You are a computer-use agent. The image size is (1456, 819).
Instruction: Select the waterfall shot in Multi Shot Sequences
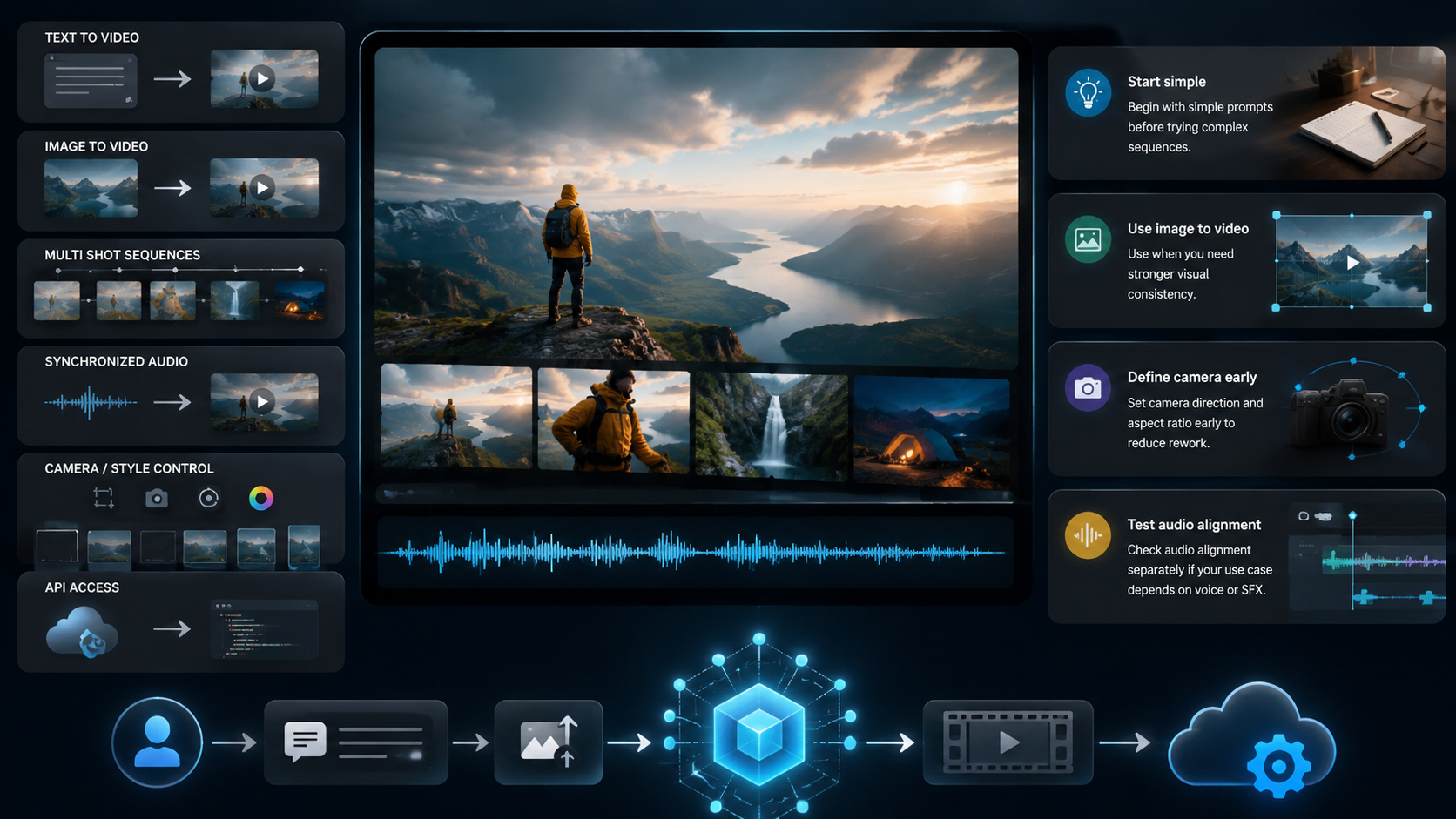coord(234,300)
